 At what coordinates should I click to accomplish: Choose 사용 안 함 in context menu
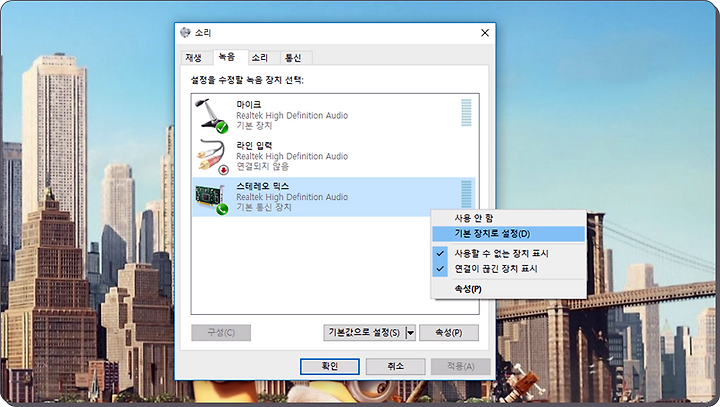tap(508, 218)
